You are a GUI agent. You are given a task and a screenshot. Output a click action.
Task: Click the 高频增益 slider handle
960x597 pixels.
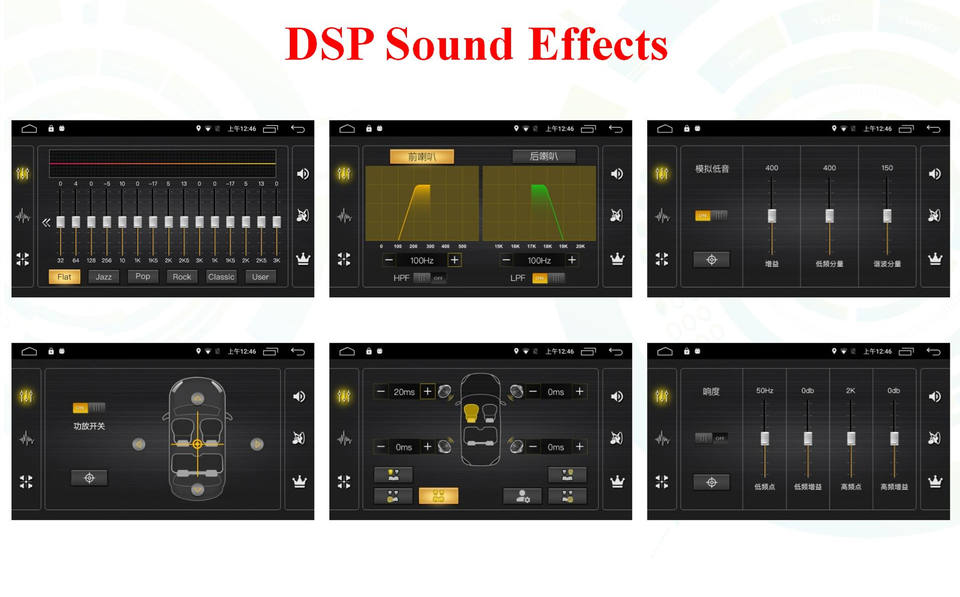(894, 438)
